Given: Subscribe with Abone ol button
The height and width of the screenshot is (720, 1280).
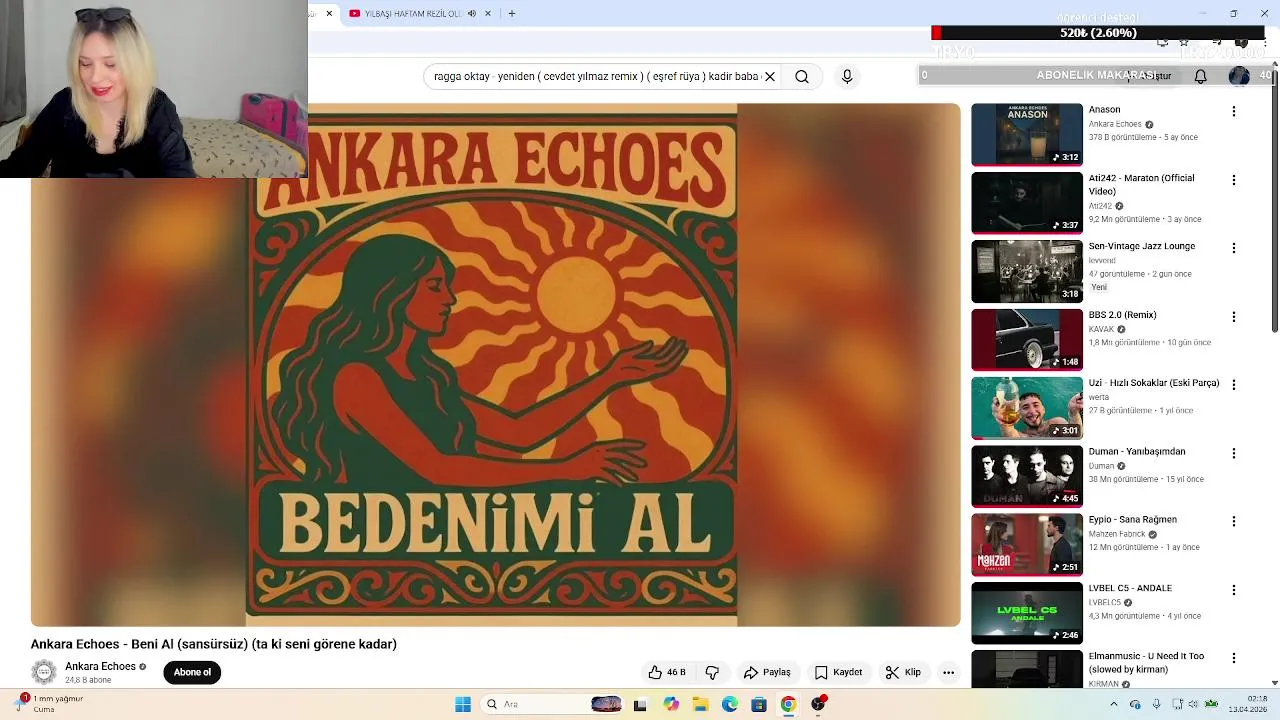Looking at the screenshot, I should [192, 672].
